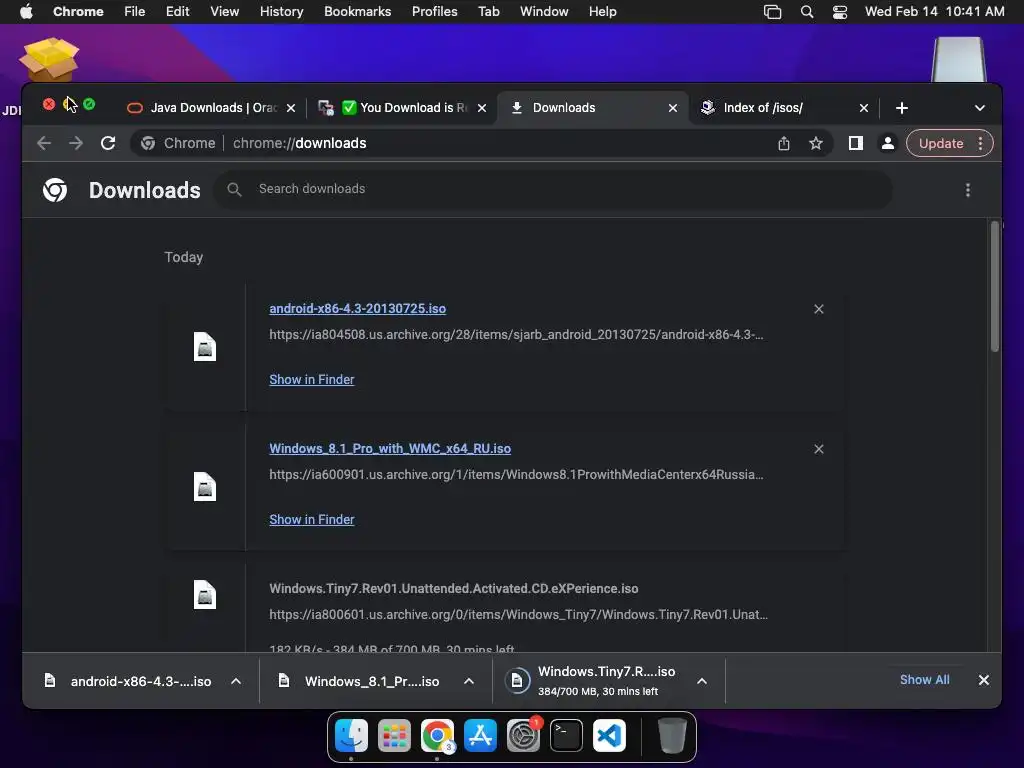Screen dimensions: 1024x768
Task: Open Windows_8.1_Pro_with_WMC_x64_RU.iso file link
Action: (x=390, y=448)
